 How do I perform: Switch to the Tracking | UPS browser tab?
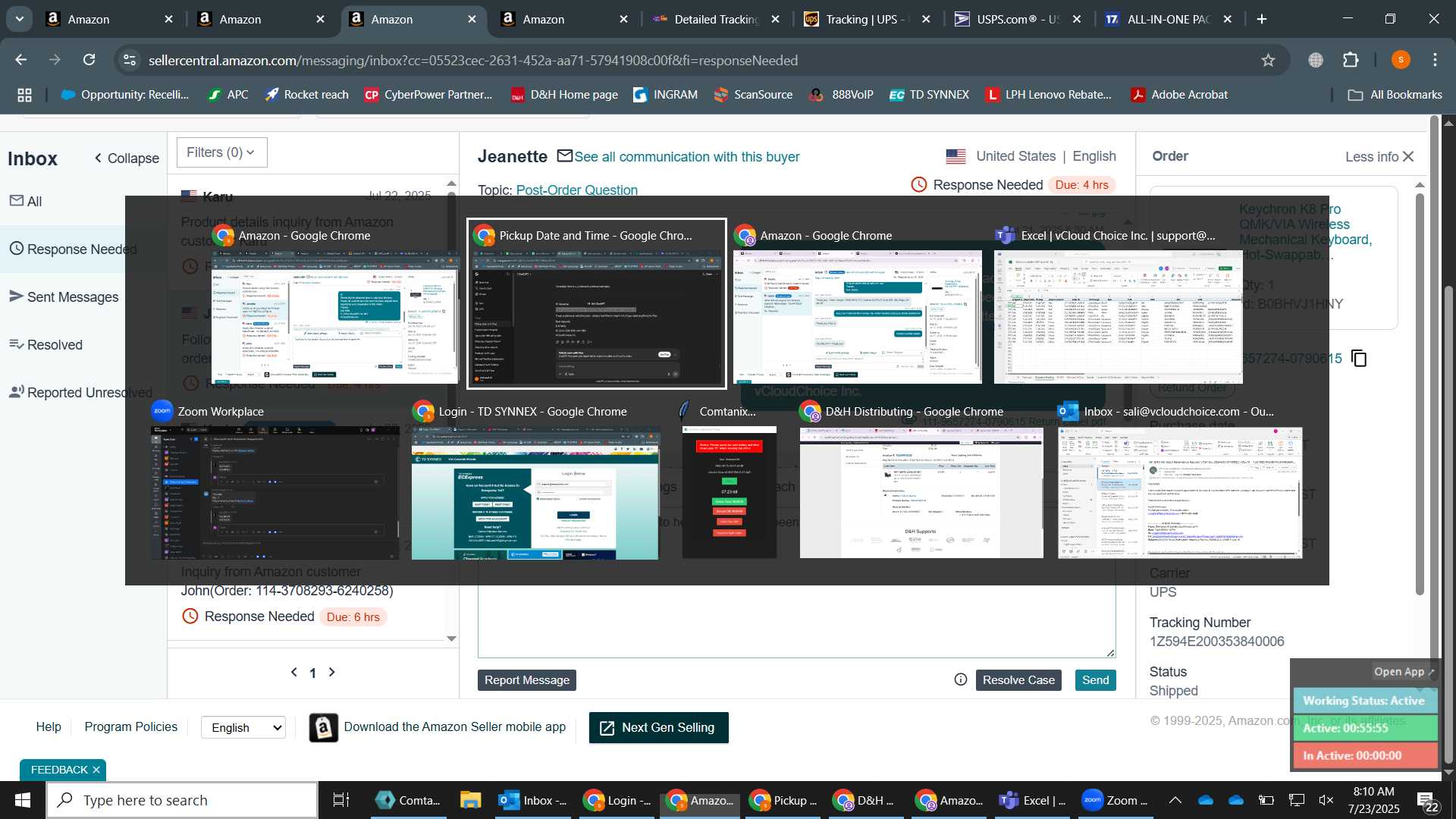click(868, 19)
